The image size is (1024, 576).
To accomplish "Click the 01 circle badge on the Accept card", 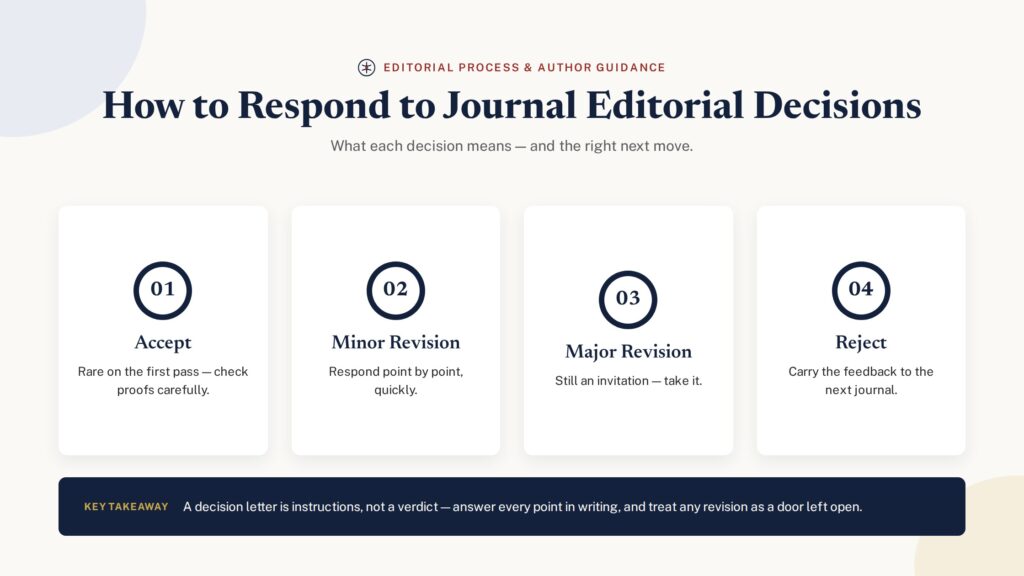I will (x=163, y=290).
